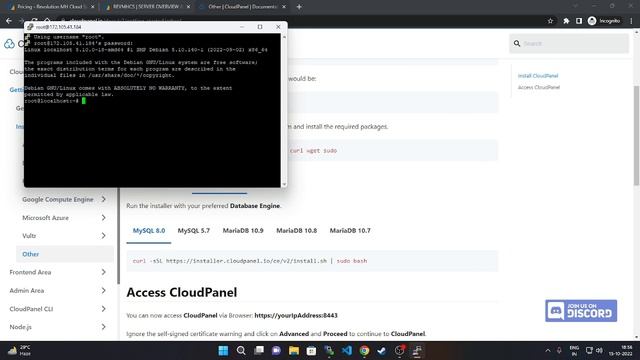
Task: Open Task View on the taskbar
Action: (259, 351)
